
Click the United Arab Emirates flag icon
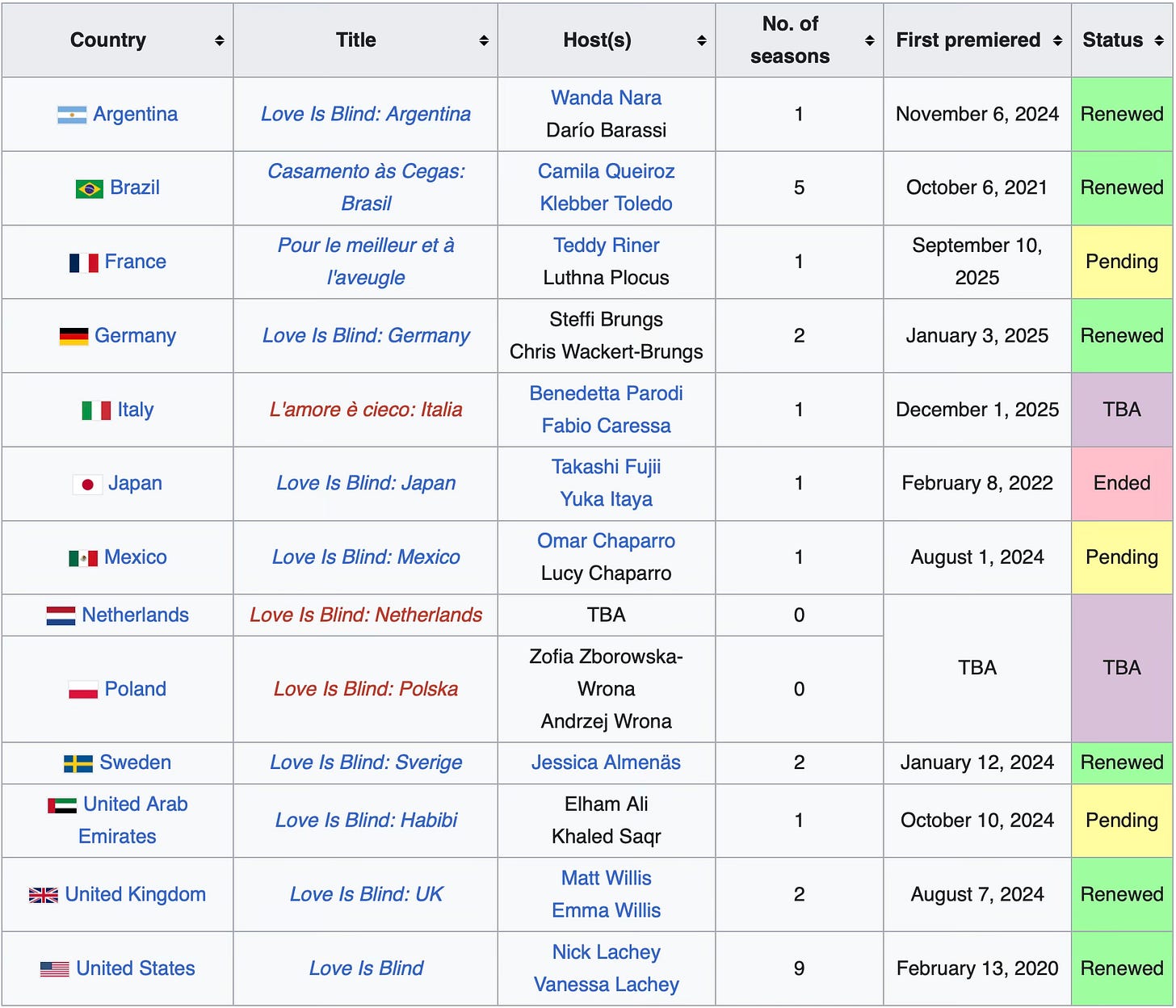[62, 805]
